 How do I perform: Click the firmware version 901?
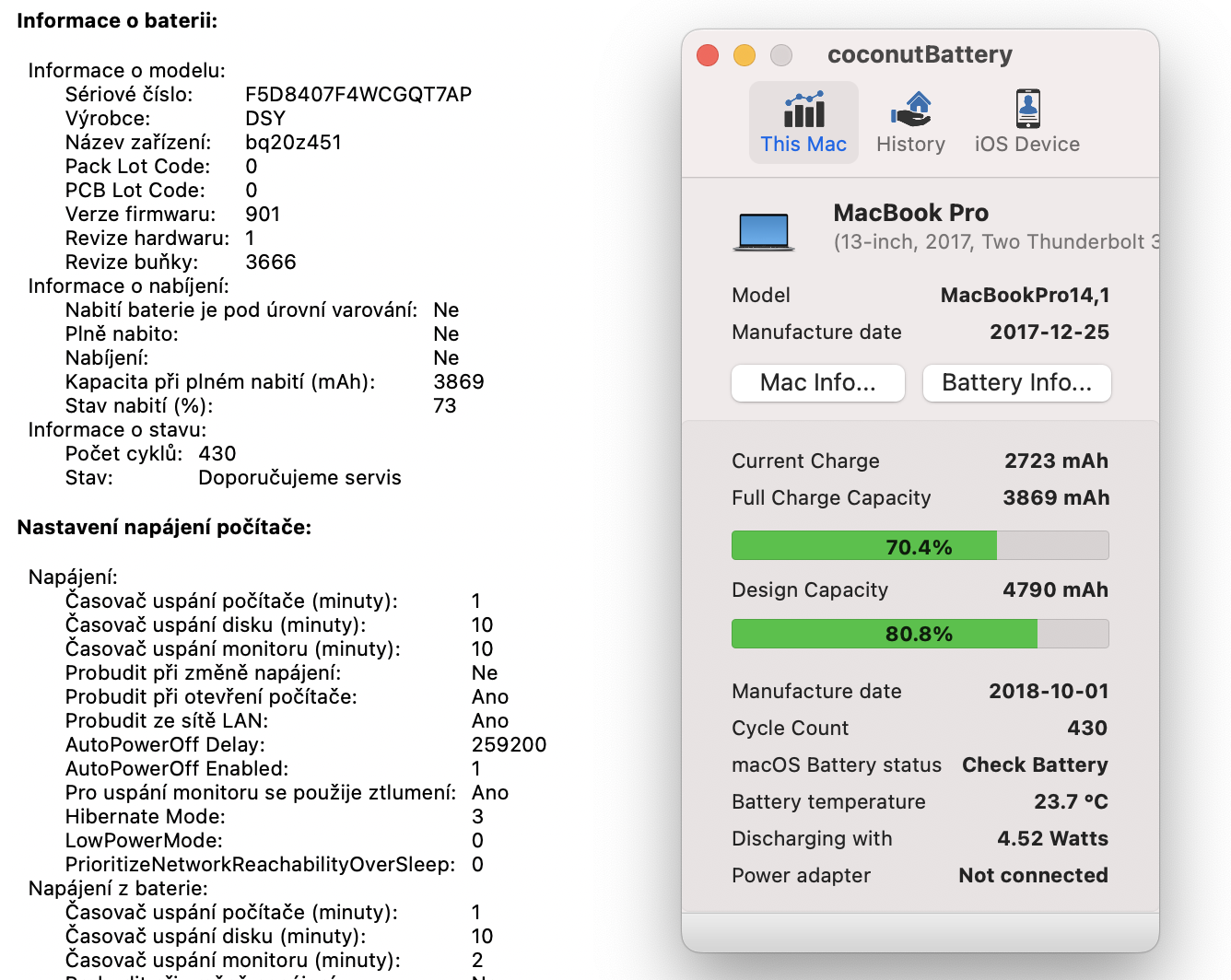(263, 215)
